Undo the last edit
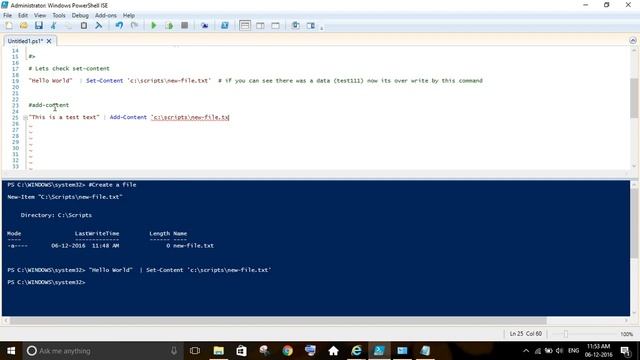This screenshot has height=360, width=640. point(119,26)
